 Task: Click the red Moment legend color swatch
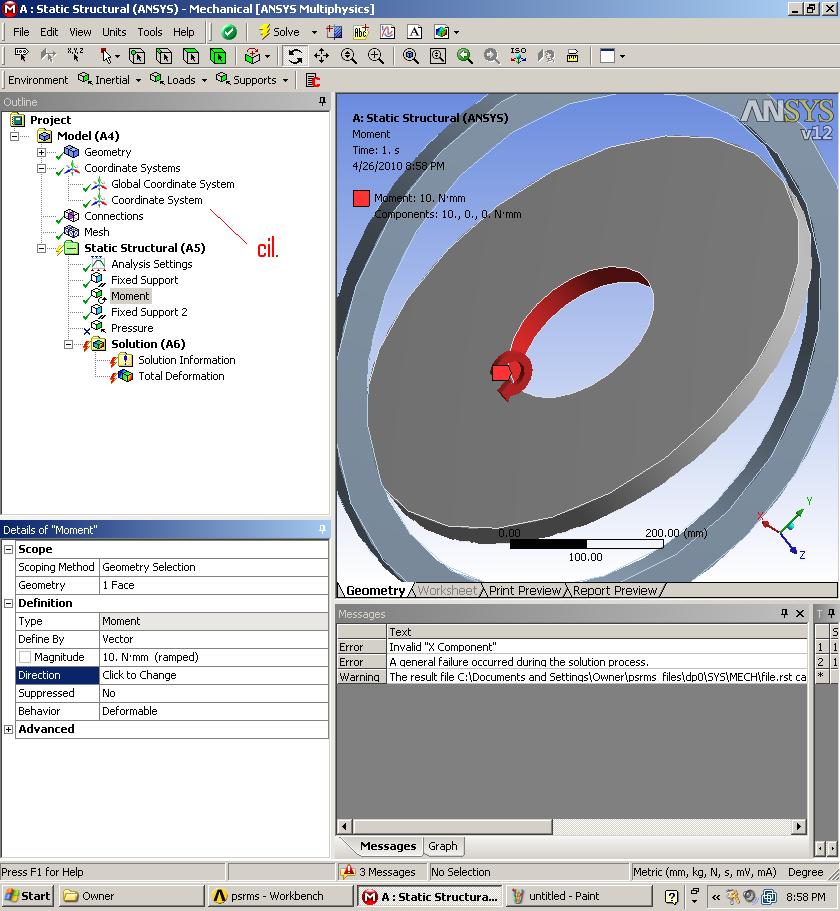[361, 198]
